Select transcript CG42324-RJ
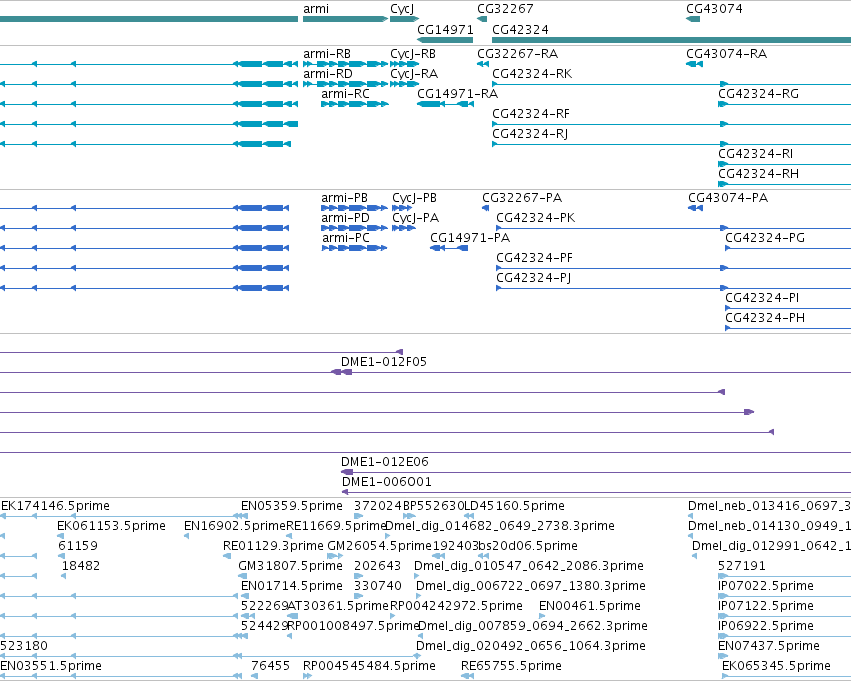 [671, 144]
